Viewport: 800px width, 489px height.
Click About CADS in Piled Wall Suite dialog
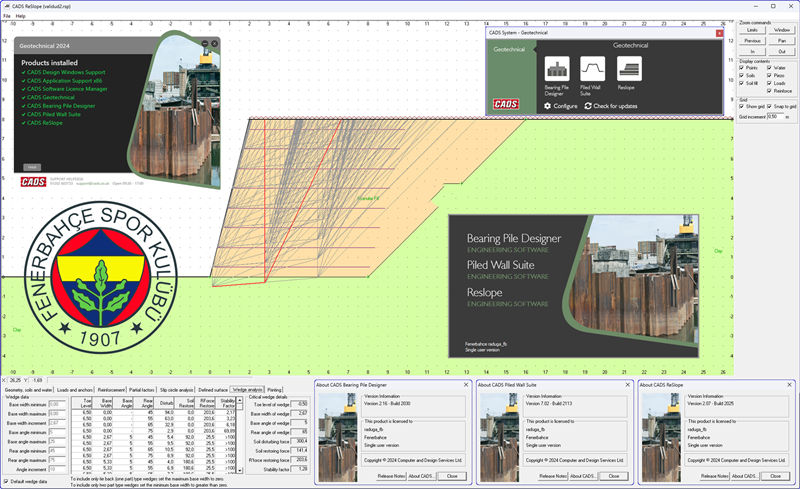(x=583, y=476)
